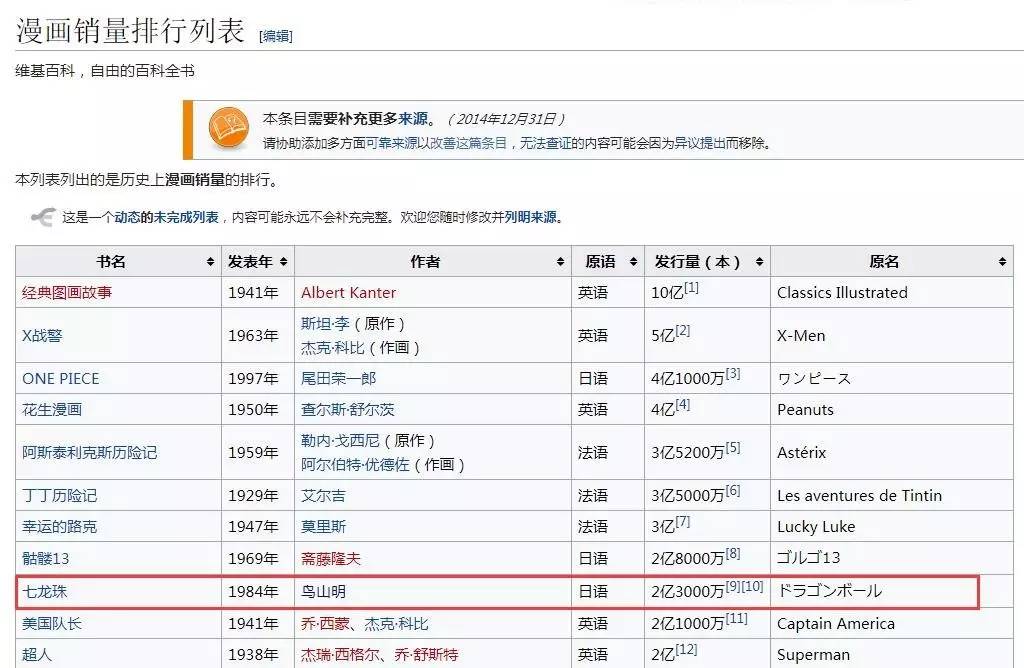Open the ONE PIECE article link
The height and width of the screenshot is (668, 1024).
click(x=61, y=379)
